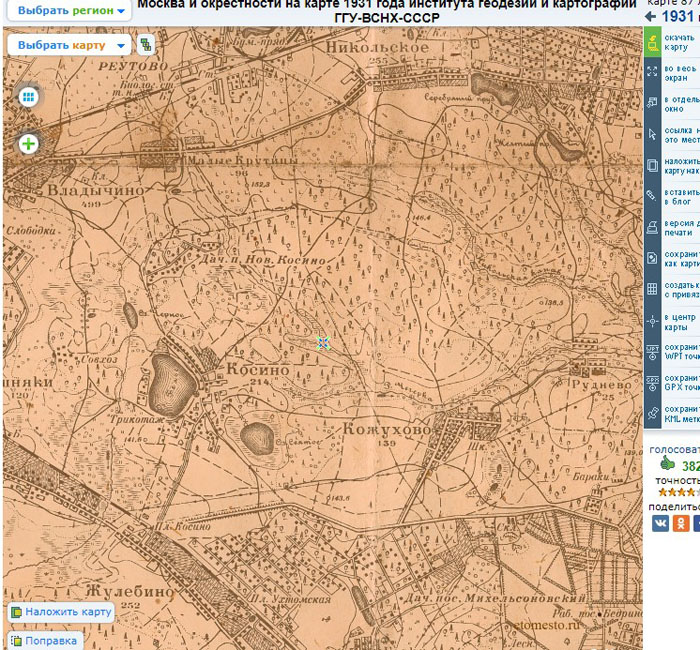Click 'в центр карты' link text
This screenshot has width=700, height=650.
pyautogui.click(x=680, y=322)
